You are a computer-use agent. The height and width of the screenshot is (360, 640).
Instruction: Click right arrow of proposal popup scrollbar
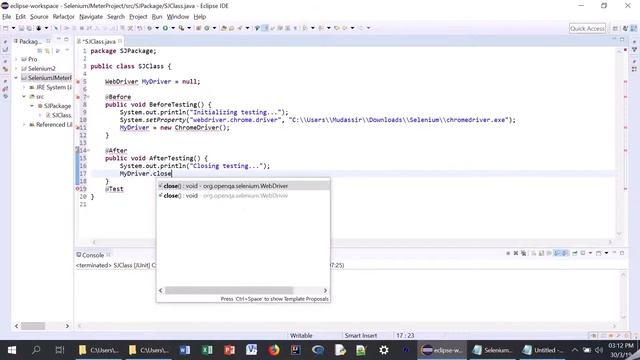325,291
